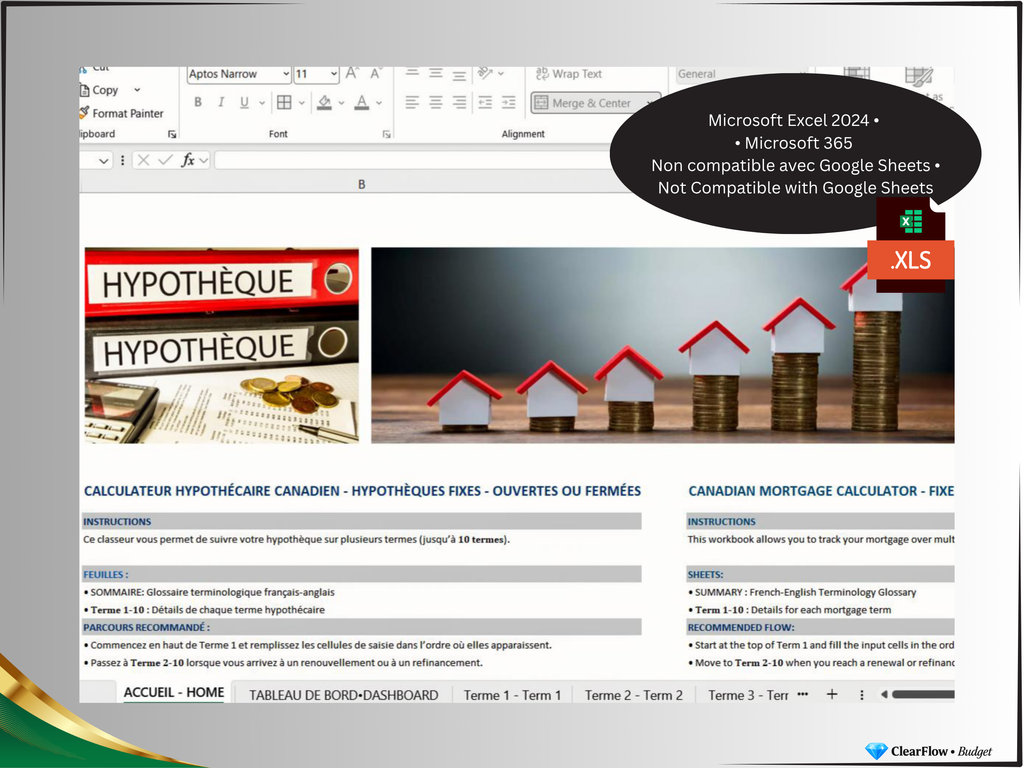Expand the Orientation dropdown arrow
Viewport: 1024px width, 768px height.
(x=501, y=74)
